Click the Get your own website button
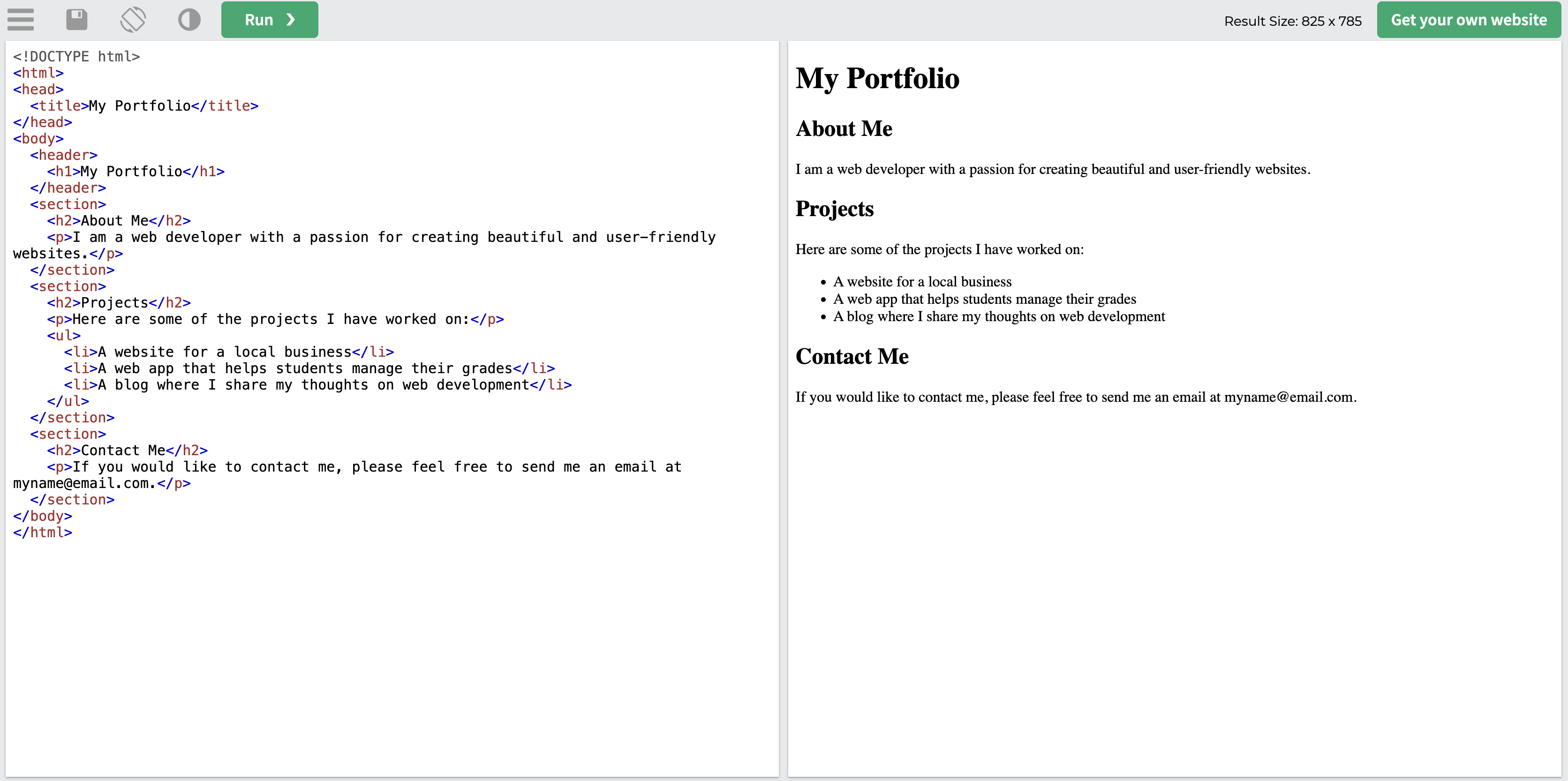Viewport: 1568px width, 781px height. tap(1468, 19)
